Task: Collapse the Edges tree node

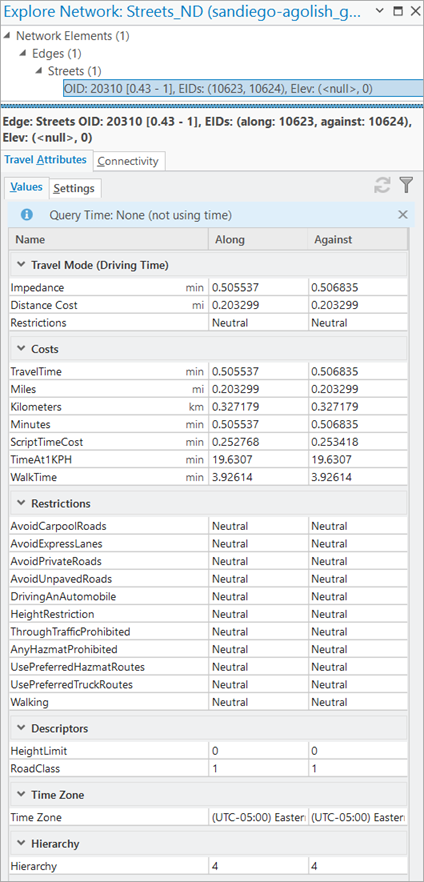Action: (22, 53)
